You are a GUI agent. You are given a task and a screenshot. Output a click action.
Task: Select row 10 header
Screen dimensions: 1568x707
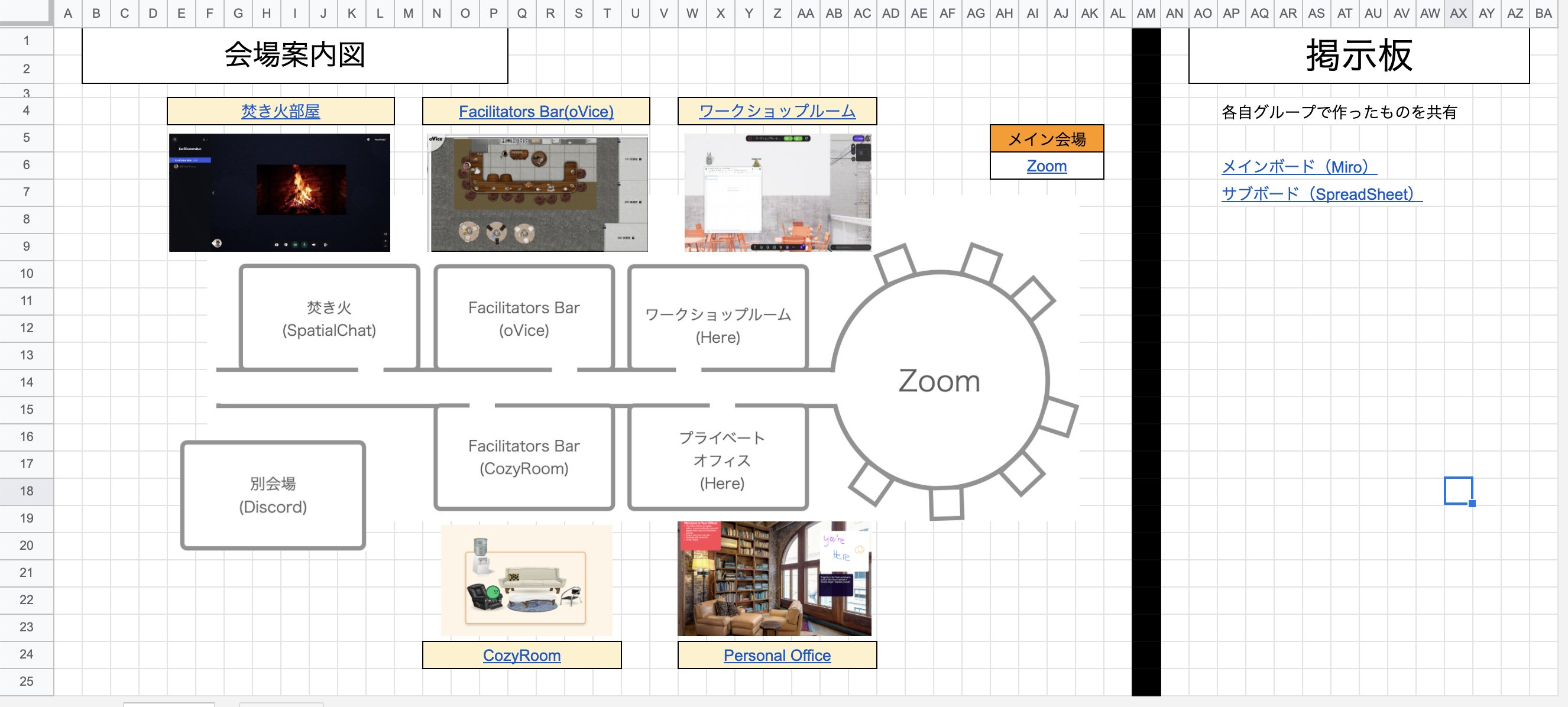(27, 274)
